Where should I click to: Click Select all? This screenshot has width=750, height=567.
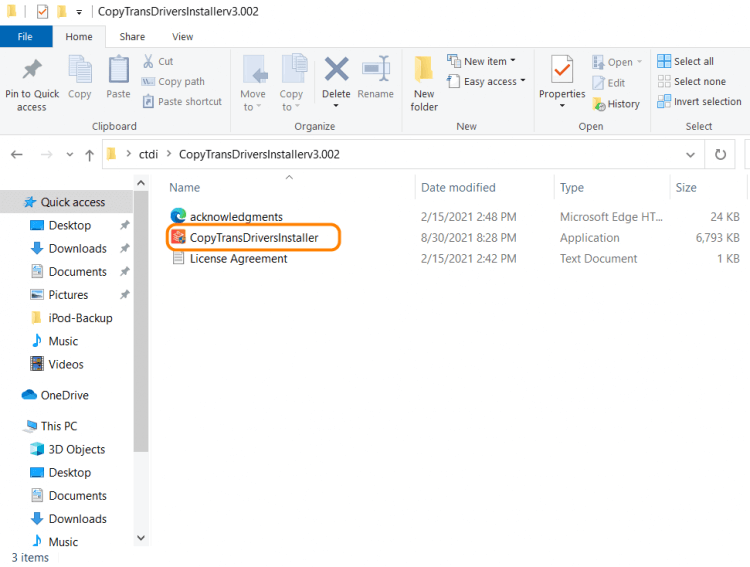[x=685, y=61]
